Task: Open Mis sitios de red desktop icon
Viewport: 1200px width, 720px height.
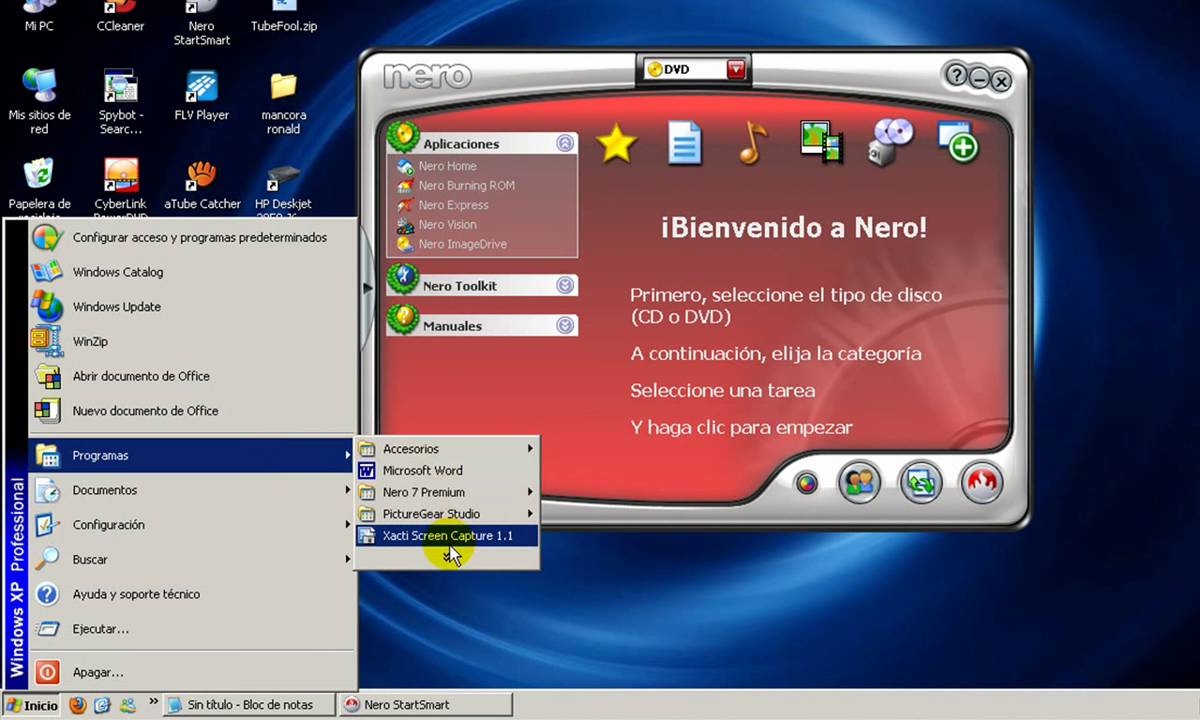Action: (39, 101)
